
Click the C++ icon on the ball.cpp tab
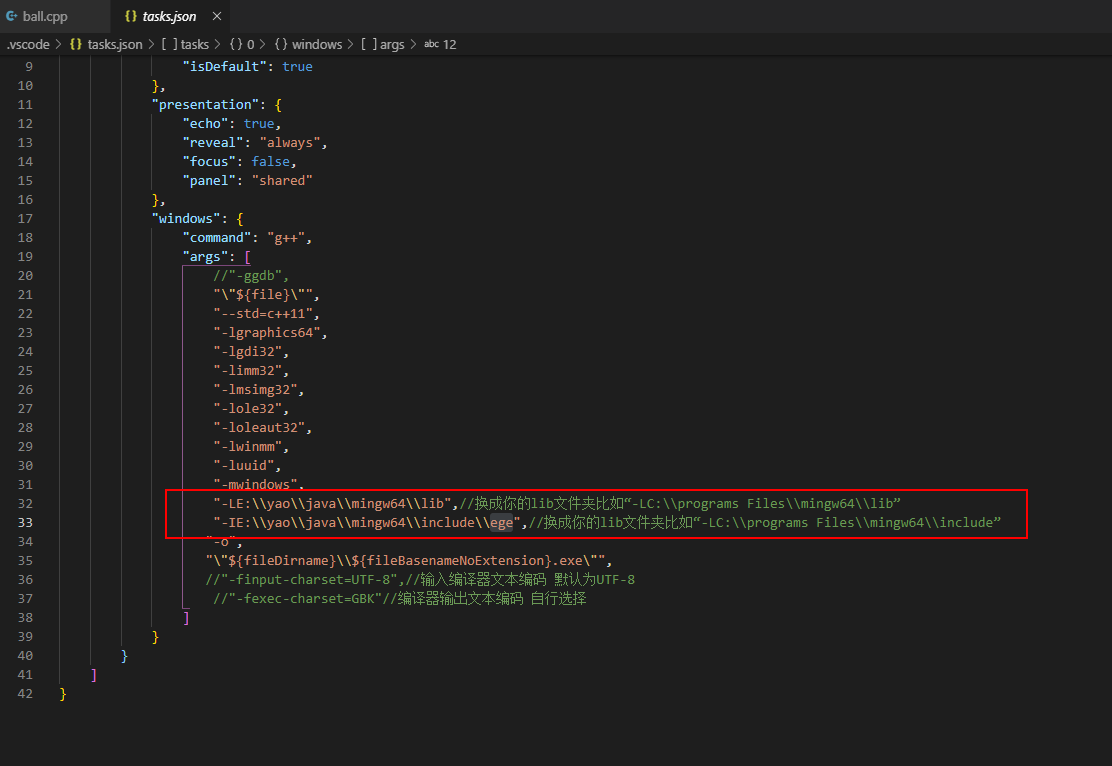(x=14, y=15)
